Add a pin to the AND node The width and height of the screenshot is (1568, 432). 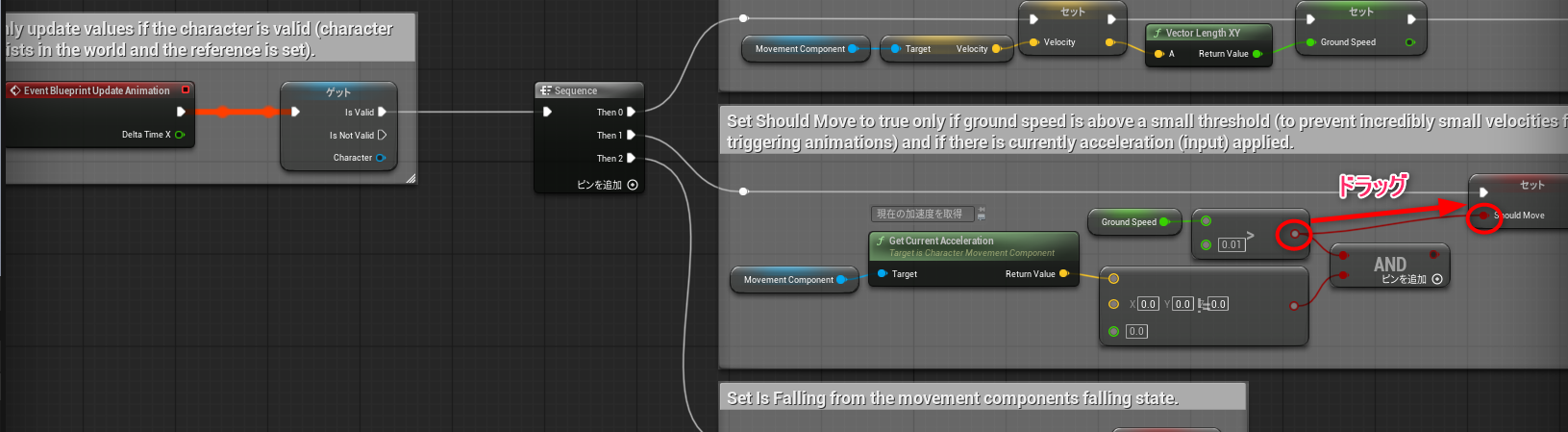(1437, 279)
